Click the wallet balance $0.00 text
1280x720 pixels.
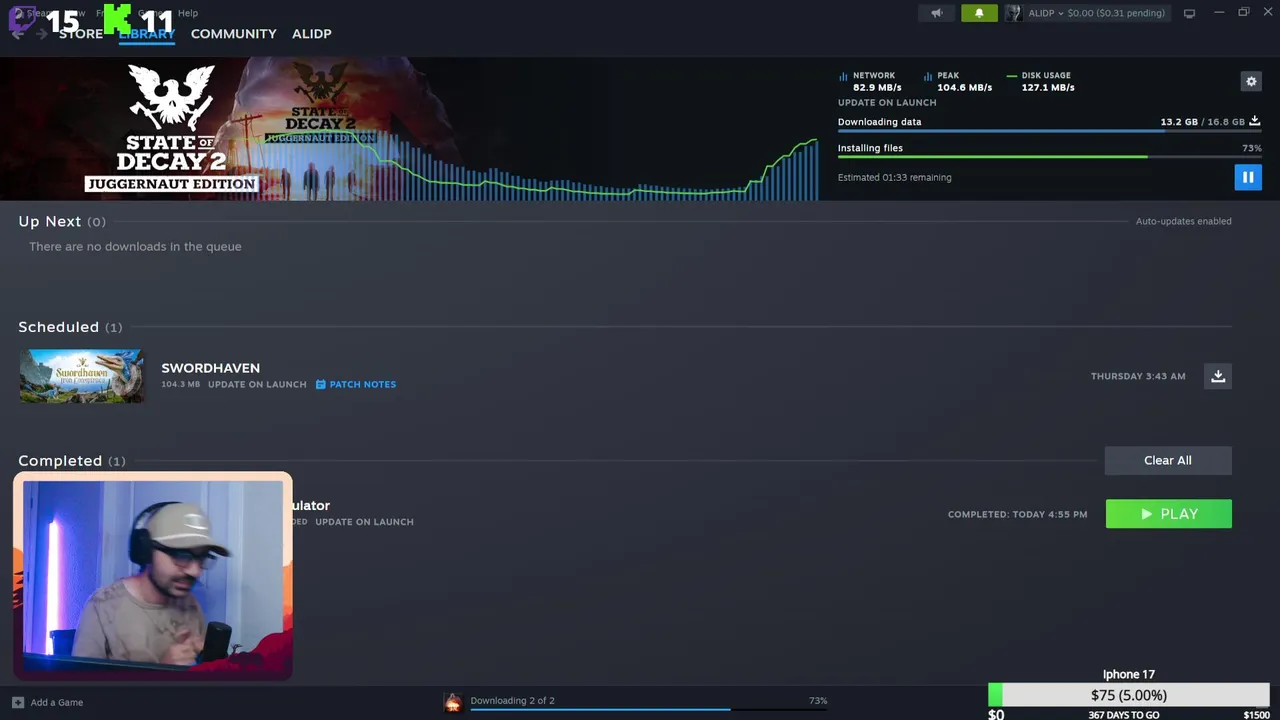click(1115, 13)
